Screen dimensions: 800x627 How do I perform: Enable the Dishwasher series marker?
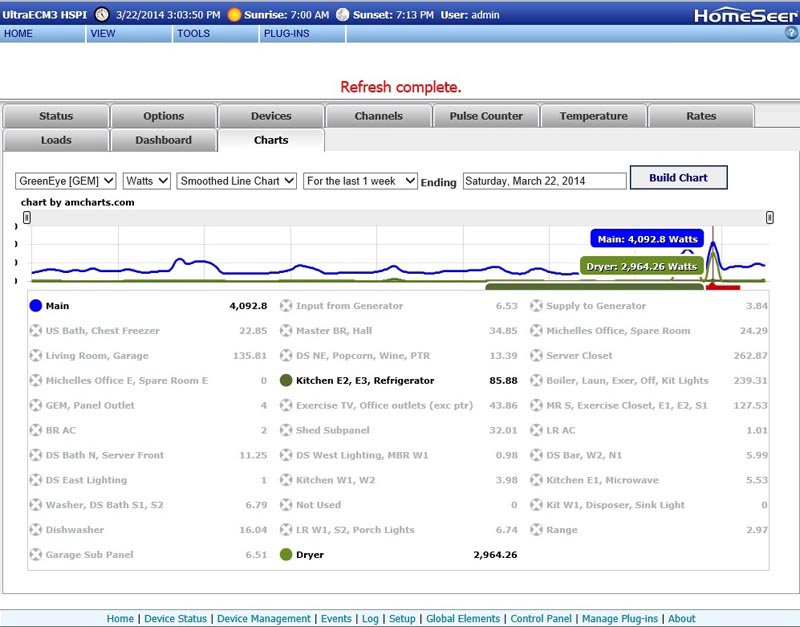click(x=36, y=530)
